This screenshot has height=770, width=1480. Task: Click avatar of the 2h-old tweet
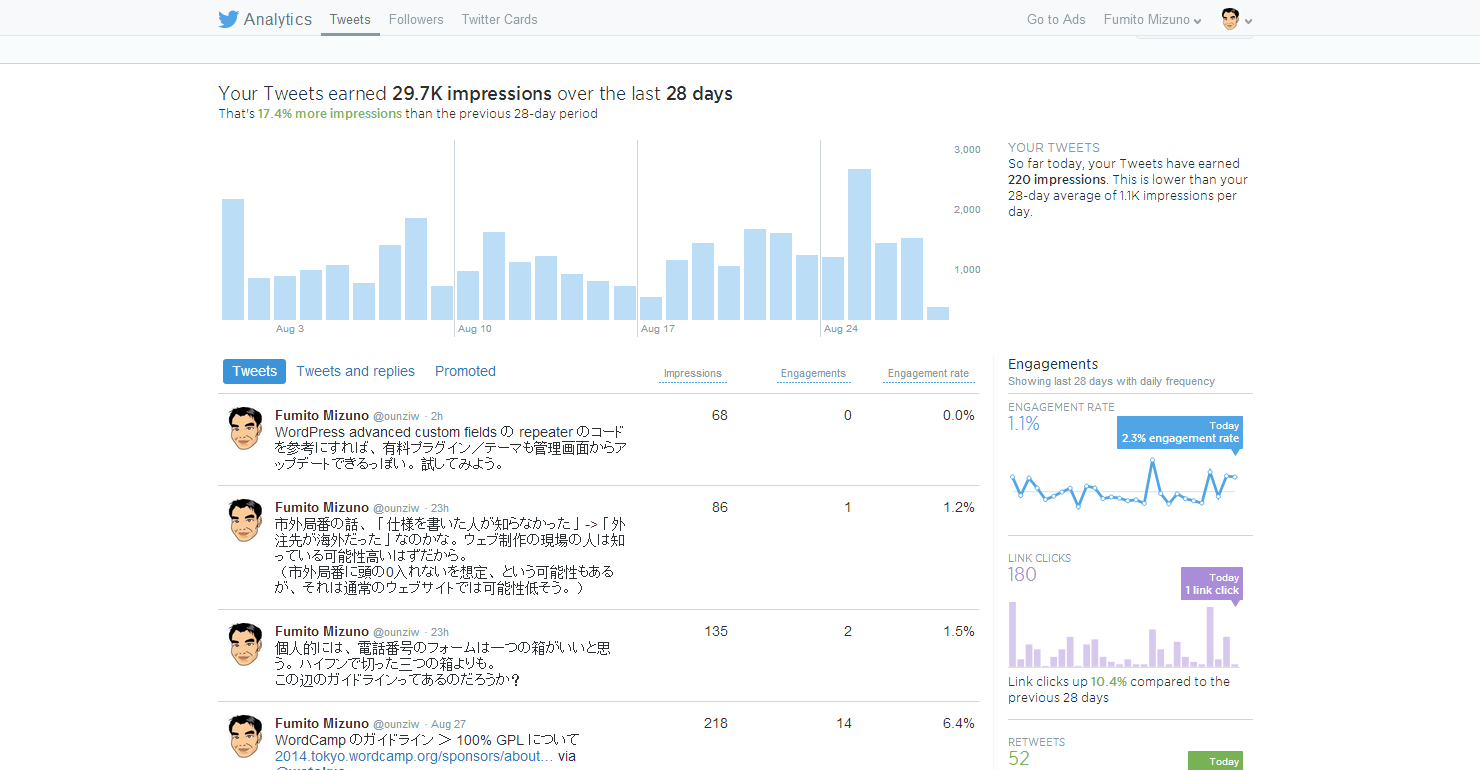(x=245, y=428)
